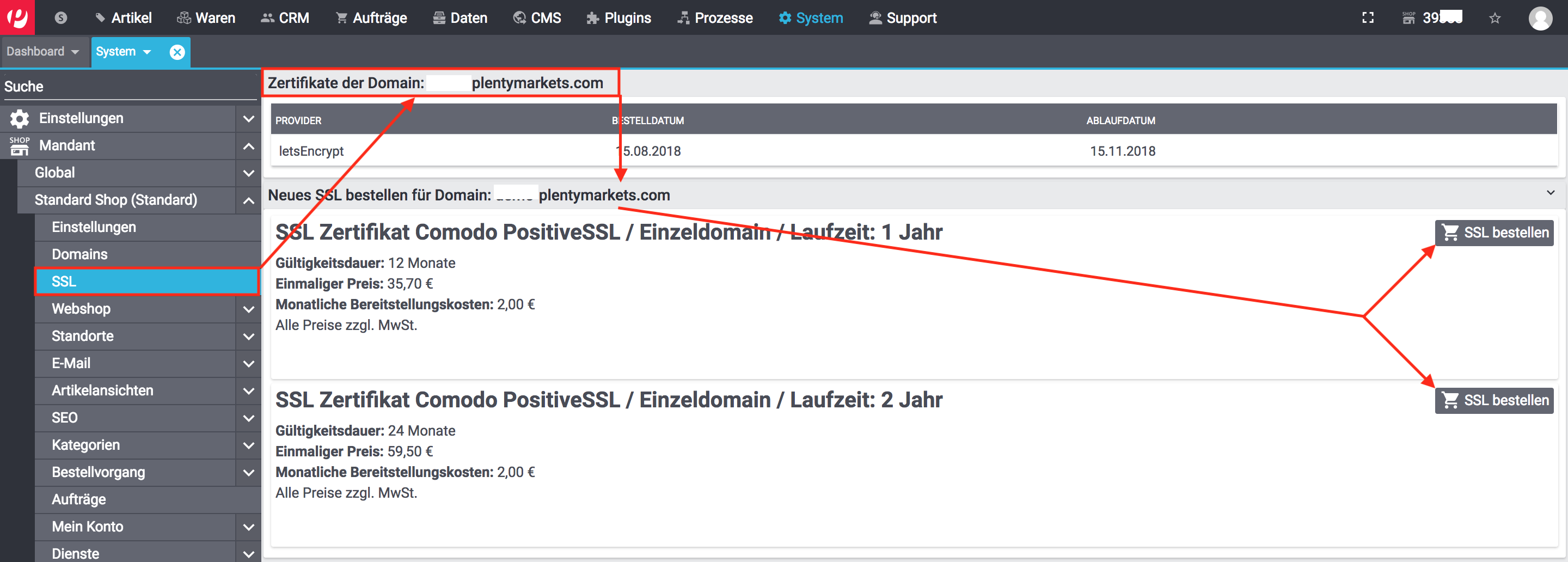Order the 2 Jahr SSL certificate
This screenshot has width=1568, height=562.
pyautogui.click(x=1494, y=401)
